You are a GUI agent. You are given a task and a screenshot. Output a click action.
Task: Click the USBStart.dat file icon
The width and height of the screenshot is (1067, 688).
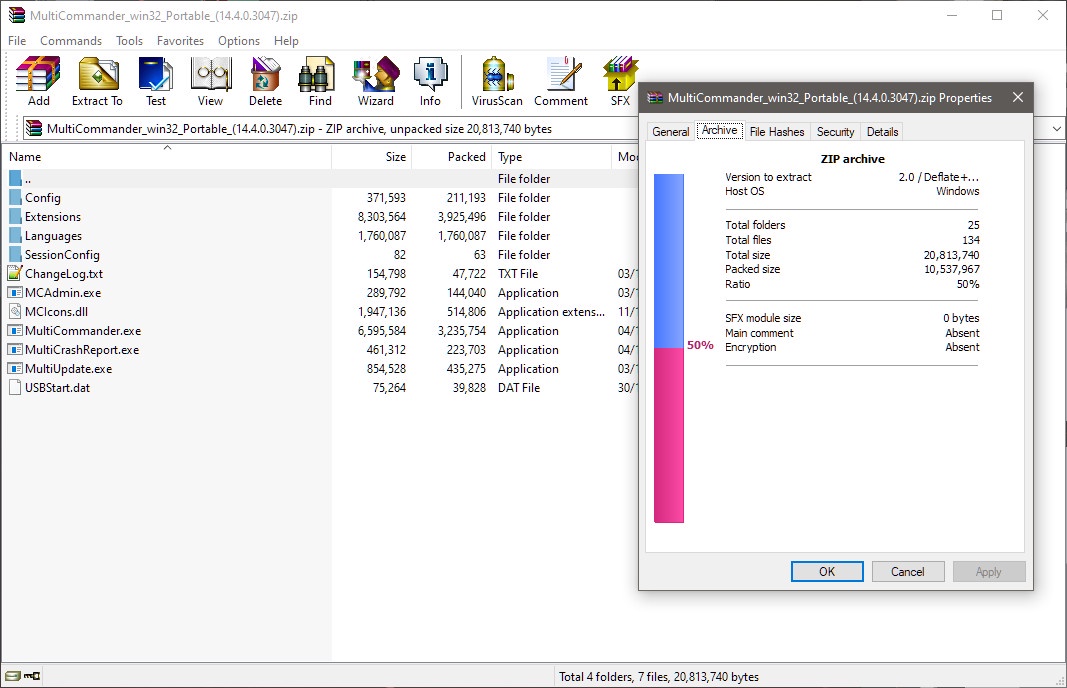coord(15,388)
